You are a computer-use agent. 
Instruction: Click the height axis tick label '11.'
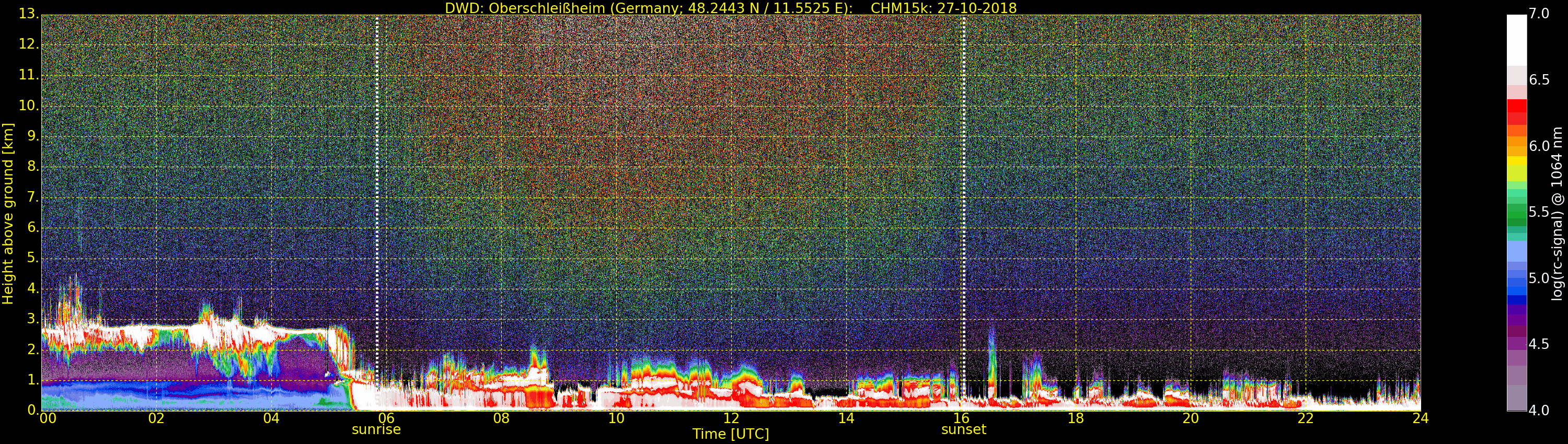coord(29,75)
